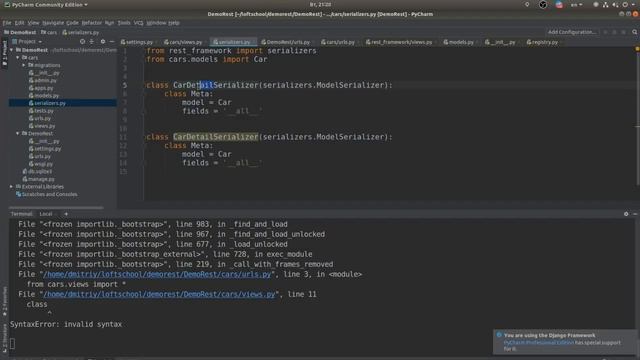Collapse the cars folder in tree
This screenshot has width=640, height=360.
pyautogui.click(x=18, y=58)
